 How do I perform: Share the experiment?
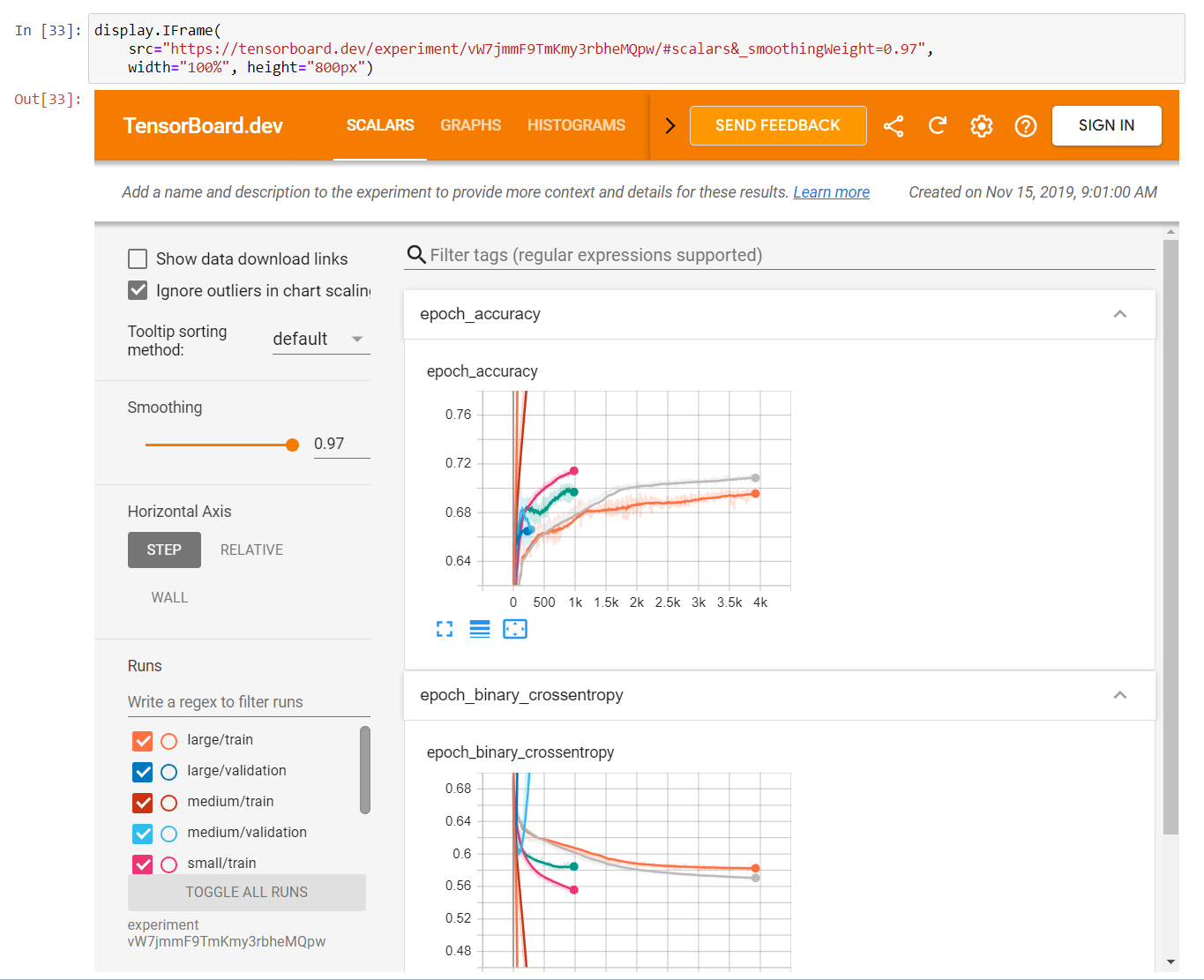(x=894, y=125)
